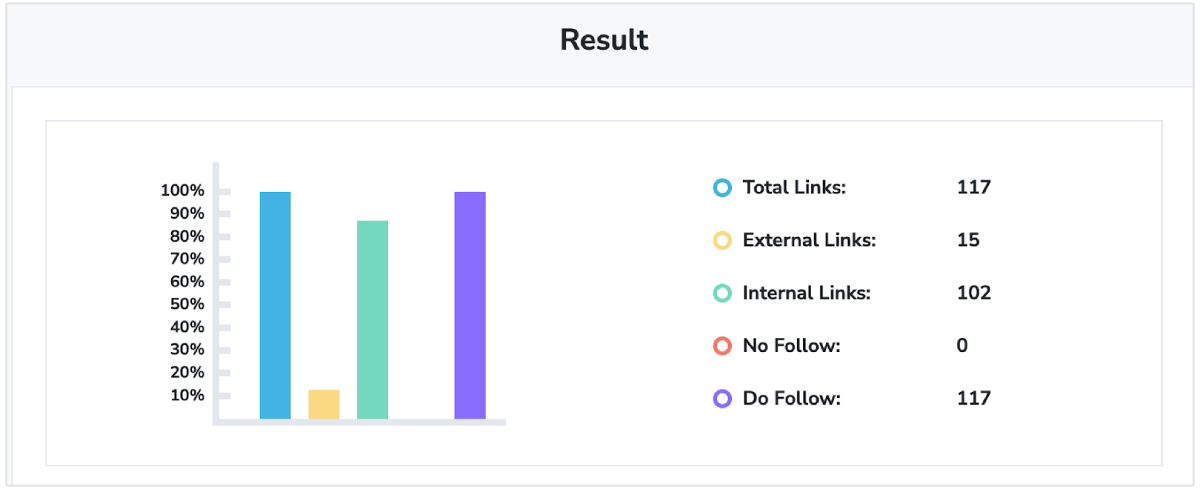This screenshot has width=1200, height=489.
Task: Click the 50% axis label
Action: tap(186, 304)
